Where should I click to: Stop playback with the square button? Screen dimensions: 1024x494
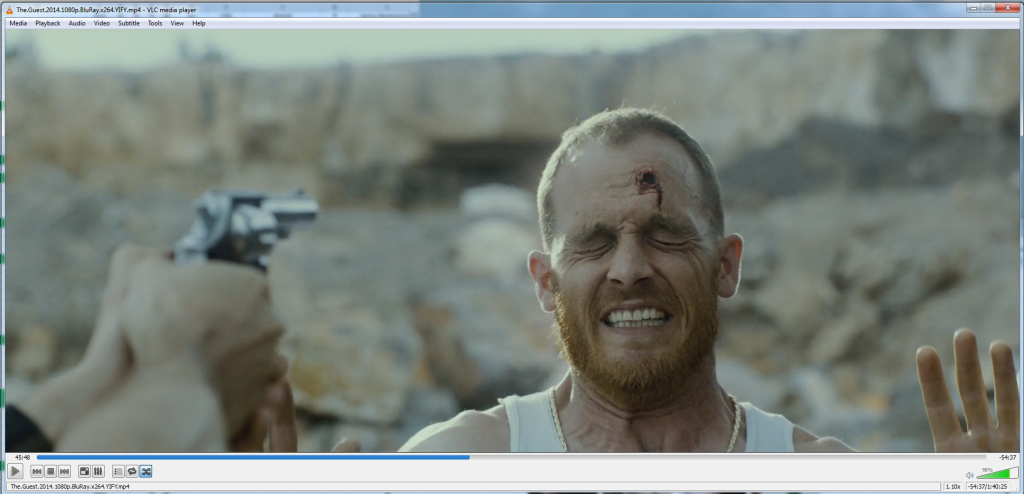(51, 471)
